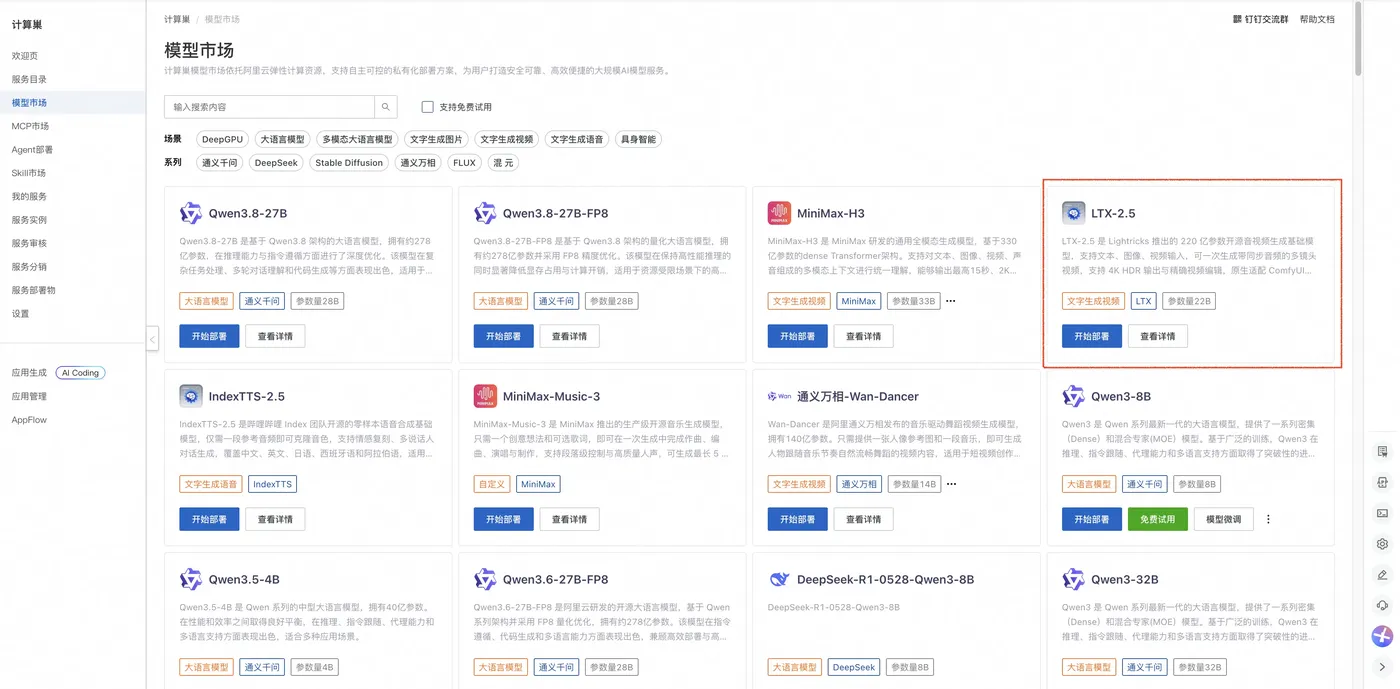Filter by DeepGPU scenario tag
The width and height of the screenshot is (1400, 689).
[222, 140]
